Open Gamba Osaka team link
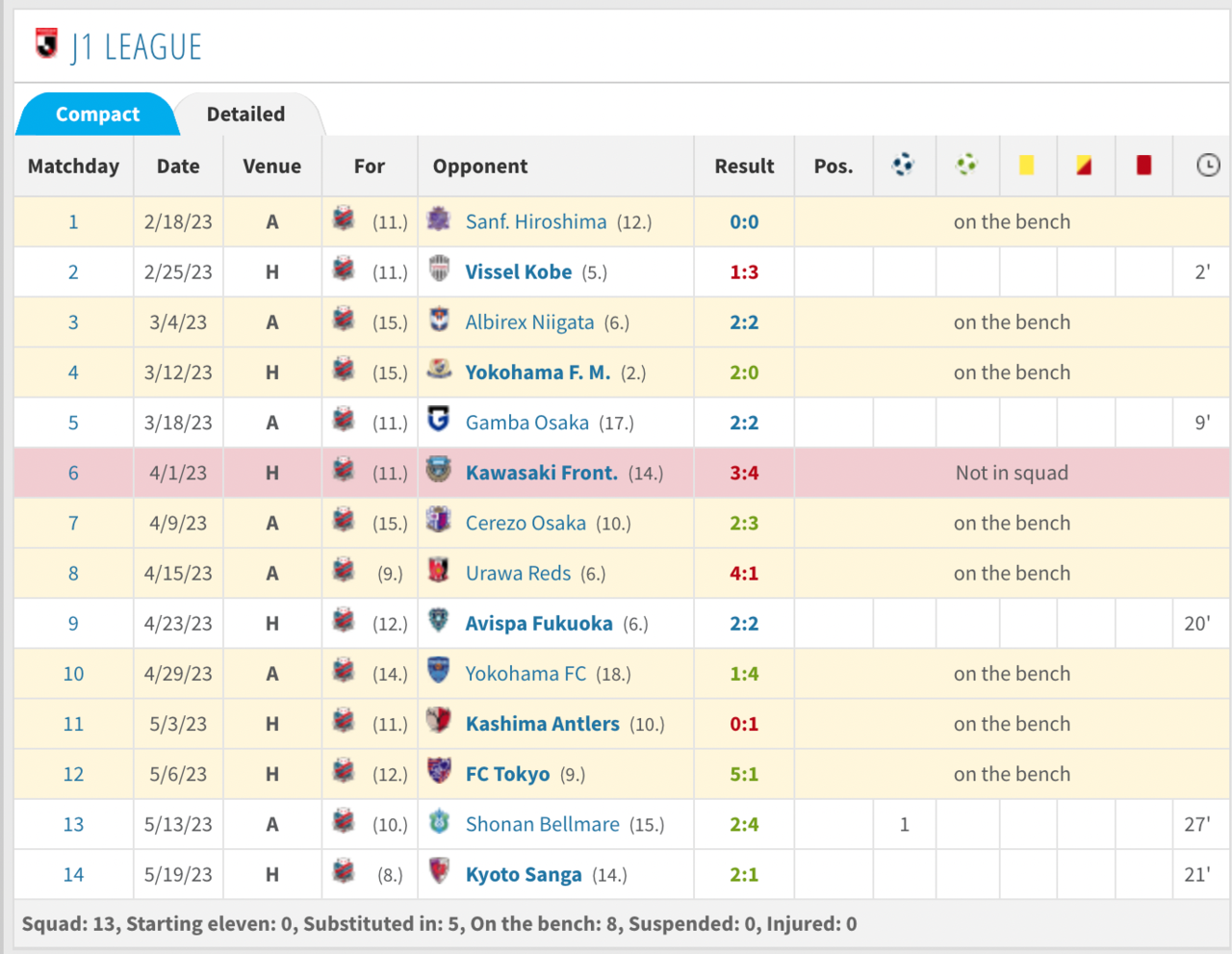The image size is (1232, 954). coord(527,422)
